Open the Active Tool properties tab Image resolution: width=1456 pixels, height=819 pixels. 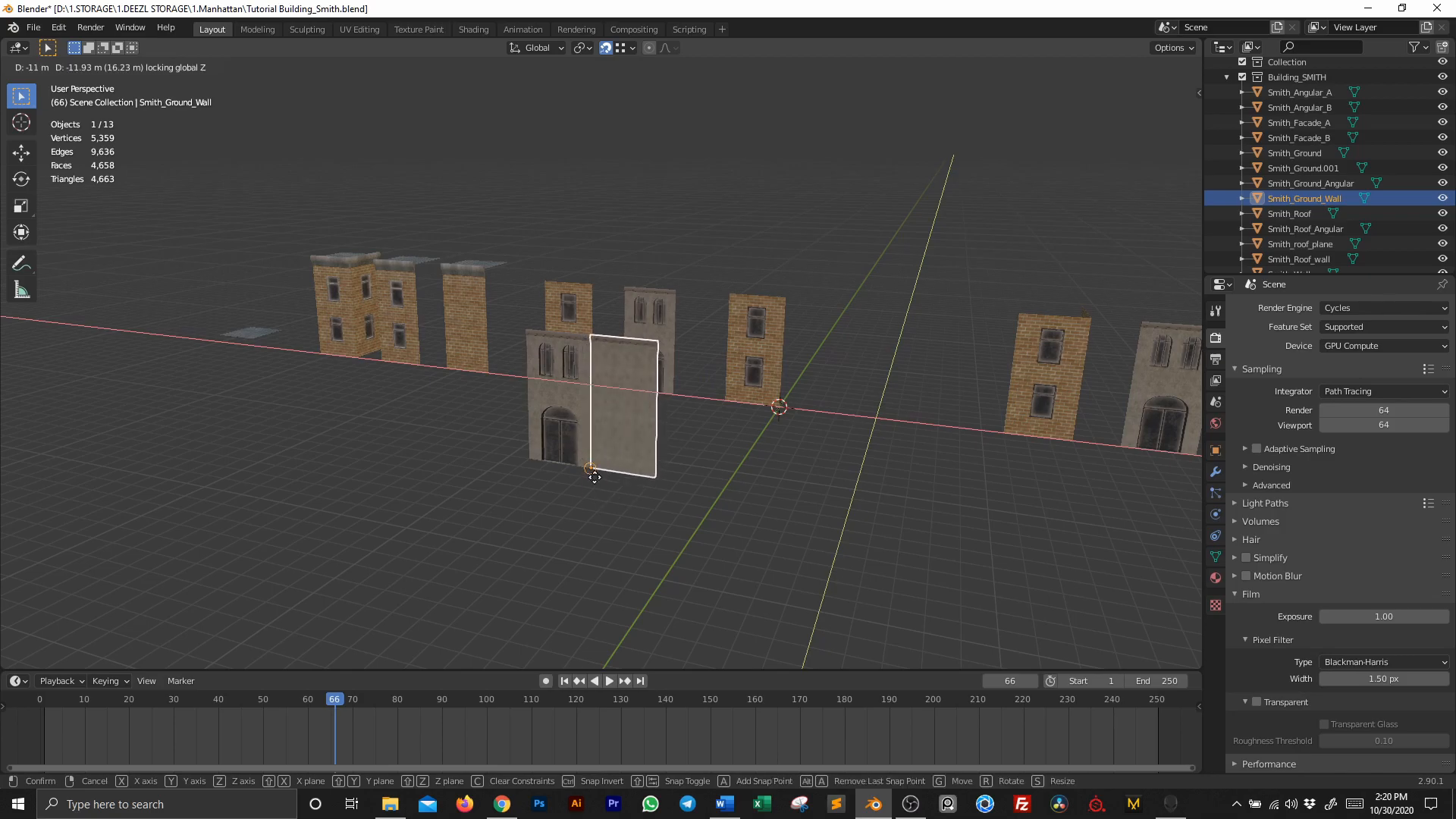tap(1216, 311)
